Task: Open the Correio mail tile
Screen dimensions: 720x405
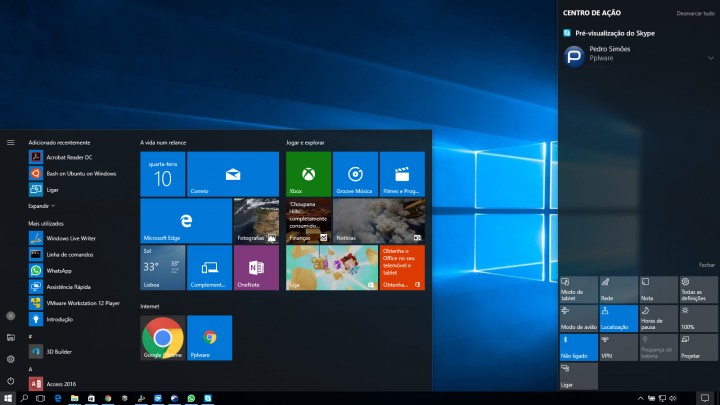Action: click(232, 174)
